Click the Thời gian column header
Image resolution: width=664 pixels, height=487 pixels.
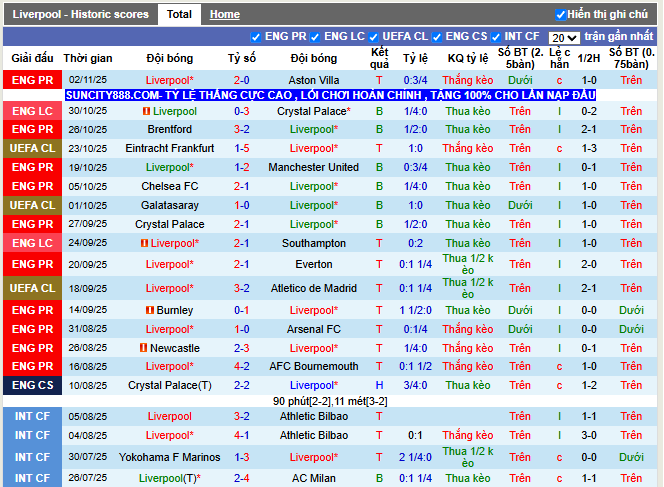[x=88, y=58]
